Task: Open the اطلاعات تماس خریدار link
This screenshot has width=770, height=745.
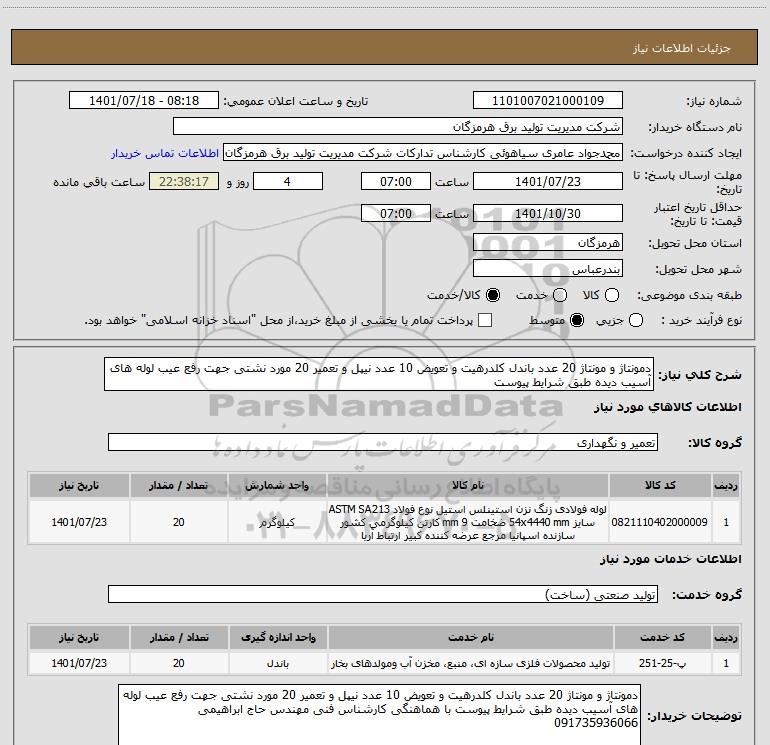Action: click(165, 153)
